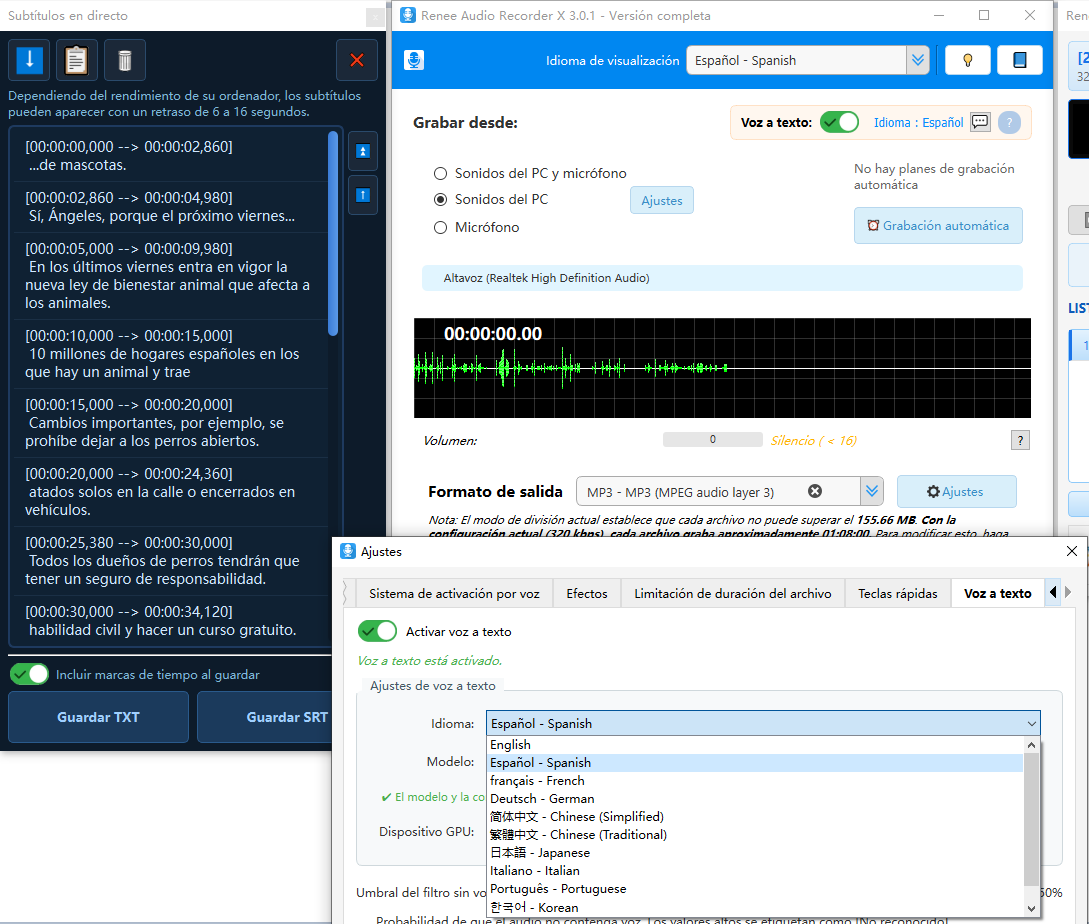
Task: Click the upper arrow-to-top button beside subtitle list
Action: click(363, 151)
